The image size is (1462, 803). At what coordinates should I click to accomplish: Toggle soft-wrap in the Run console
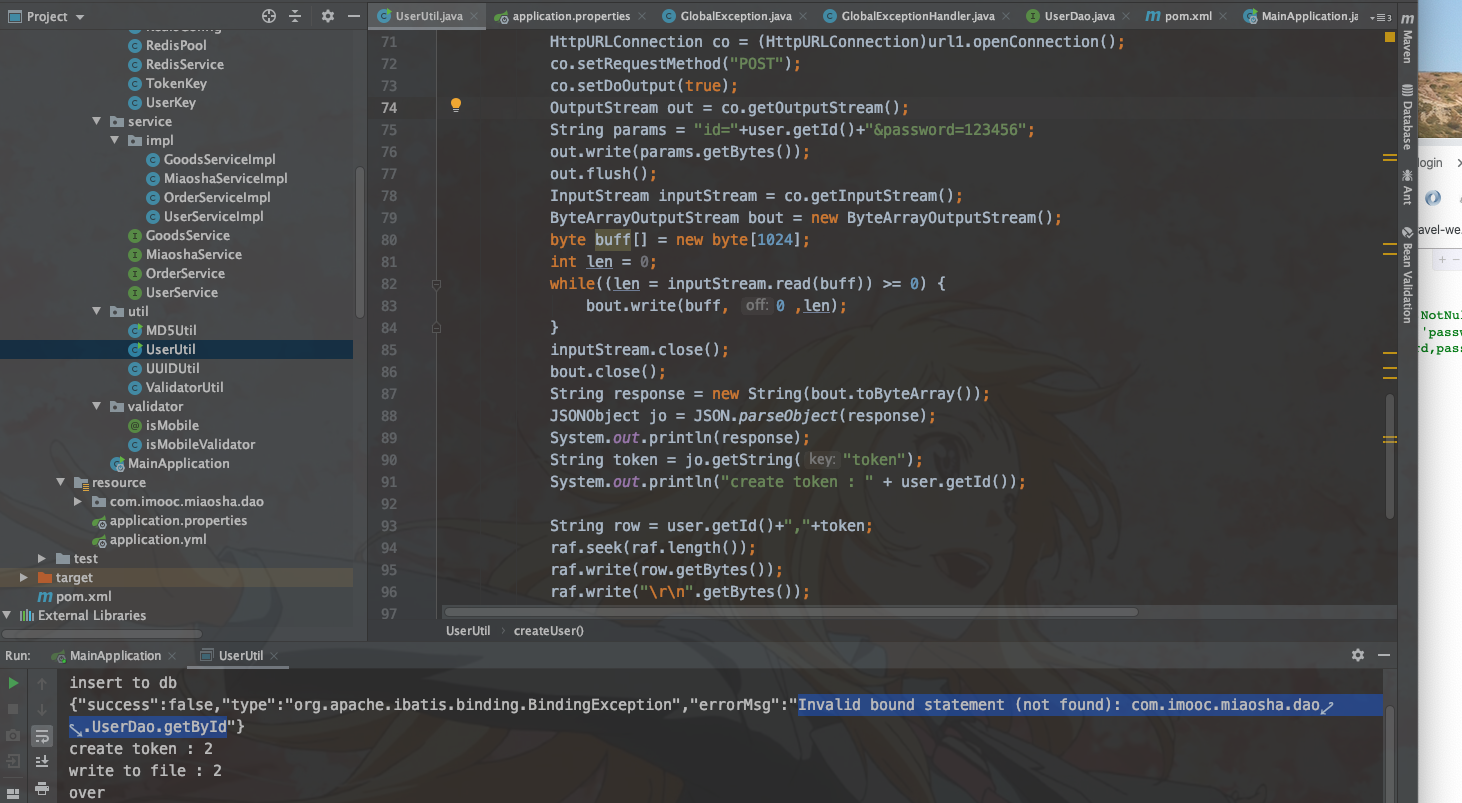(x=42, y=736)
